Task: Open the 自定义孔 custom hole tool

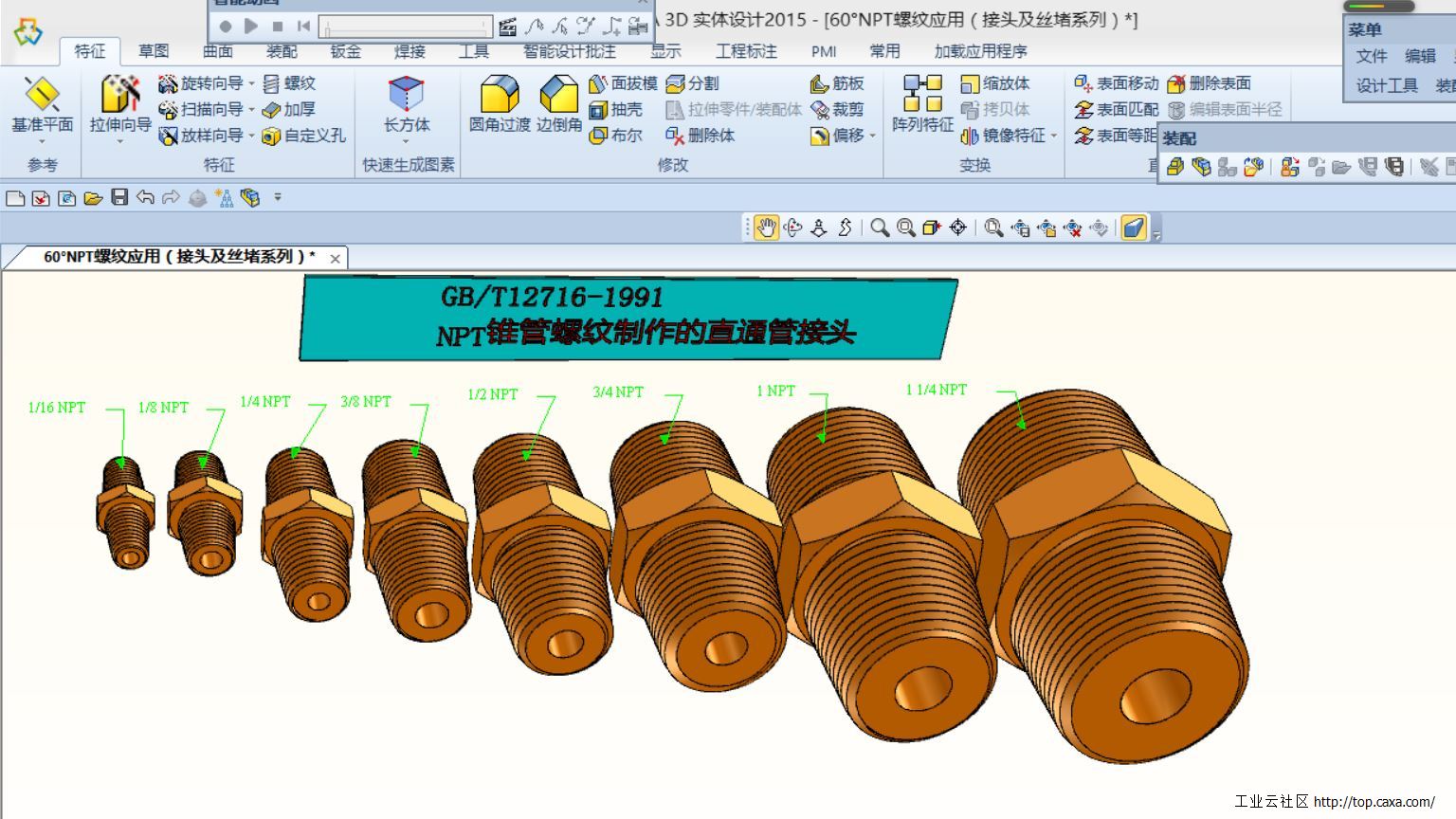Action: [303, 136]
